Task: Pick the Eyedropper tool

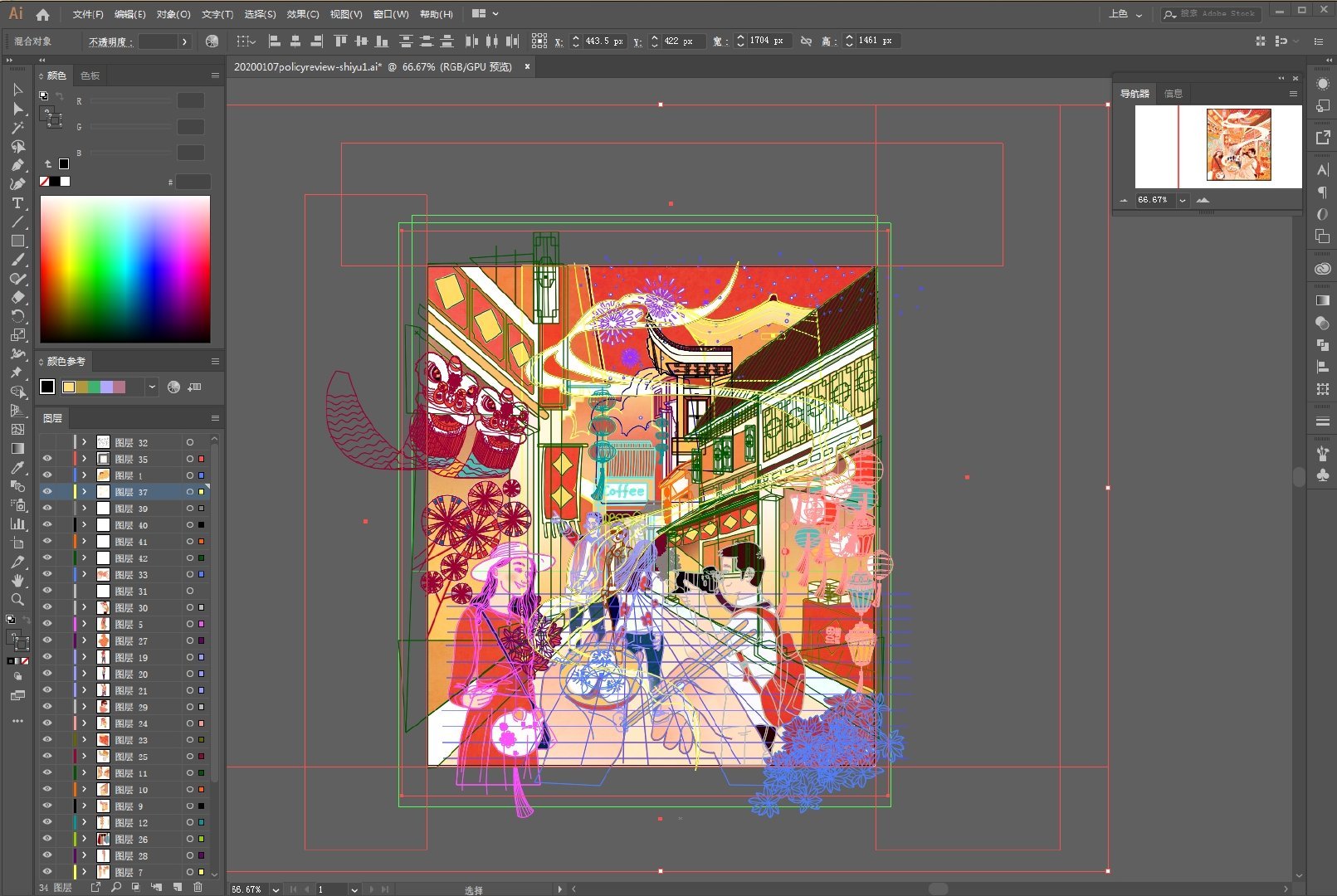Action: pos(17,467)
